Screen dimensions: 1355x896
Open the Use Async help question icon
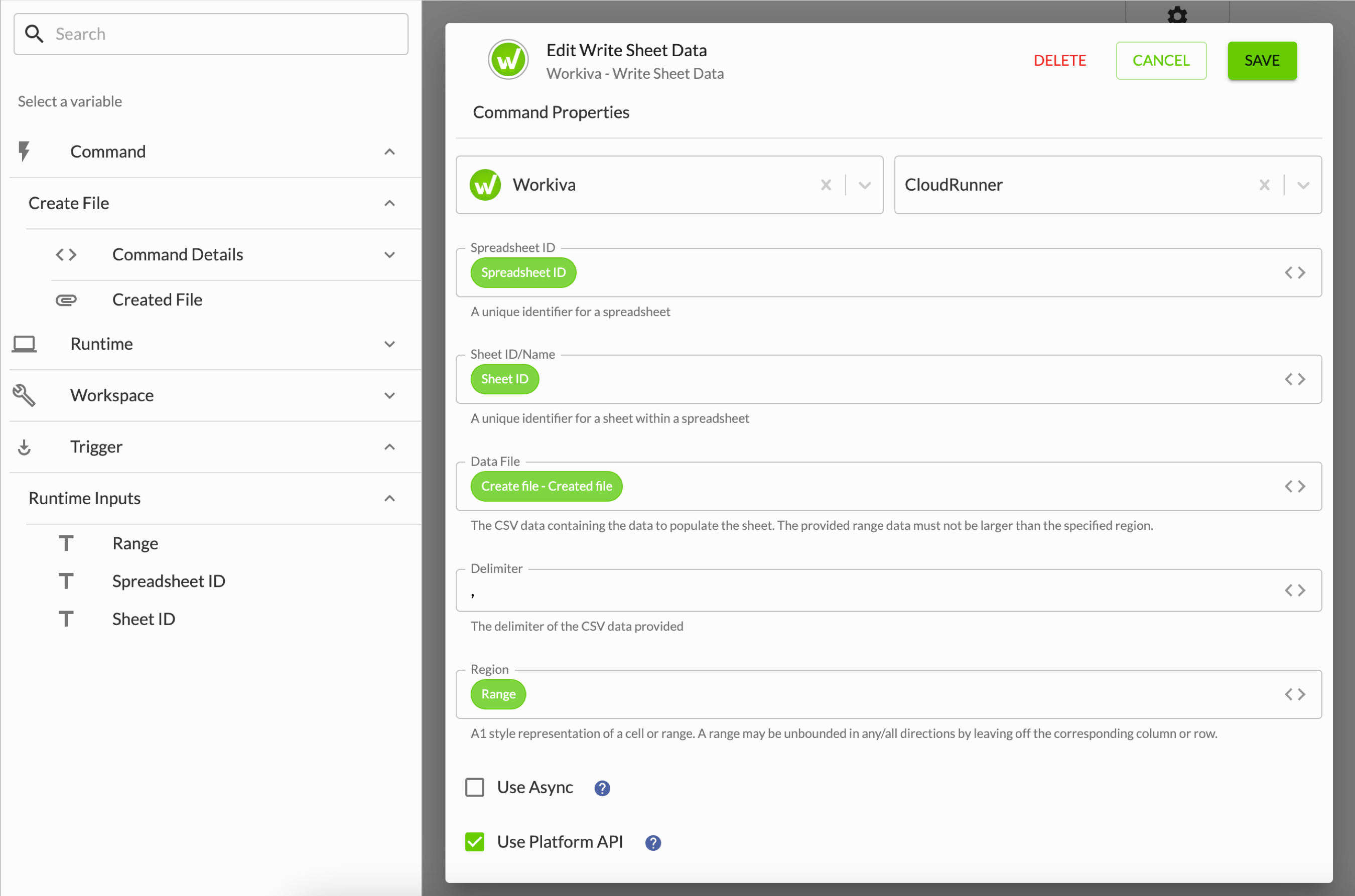coord(602,788)
